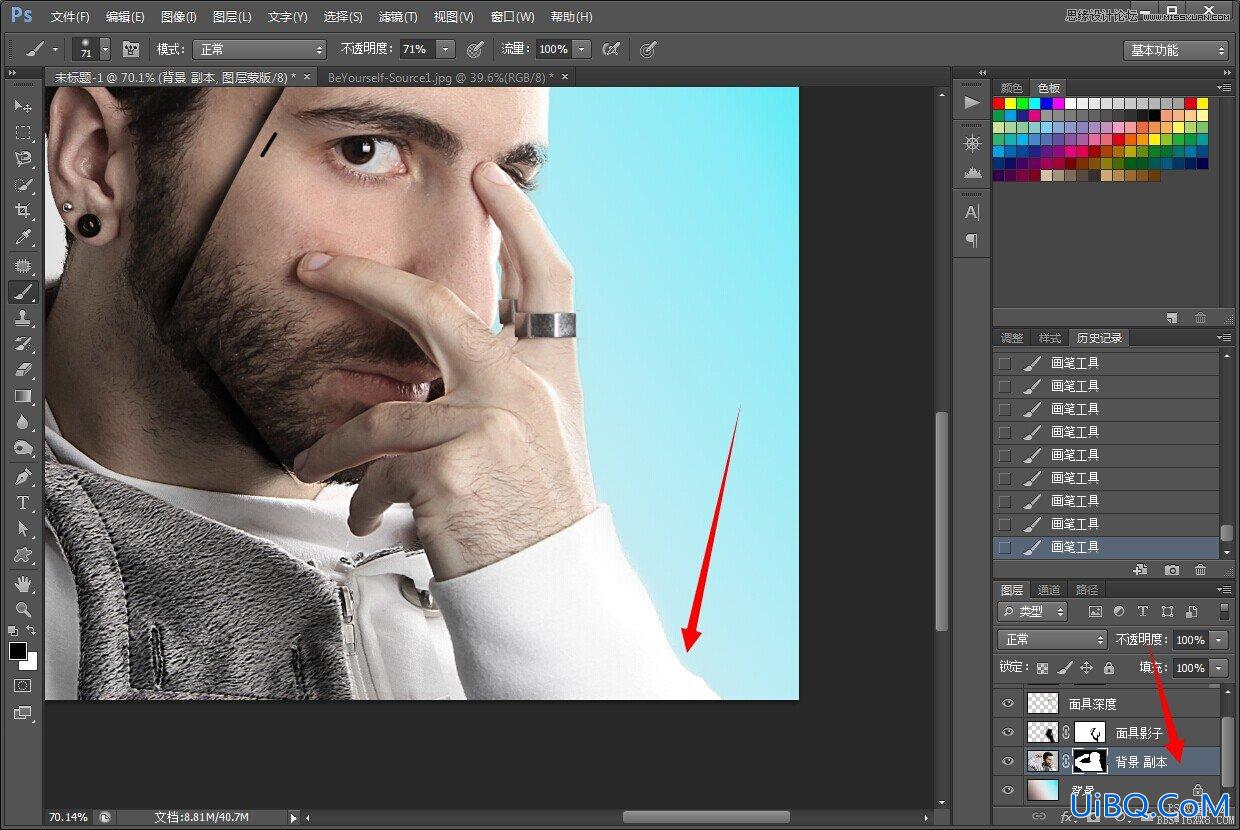Switch to 通道 panel tab

coord(1049,590)
